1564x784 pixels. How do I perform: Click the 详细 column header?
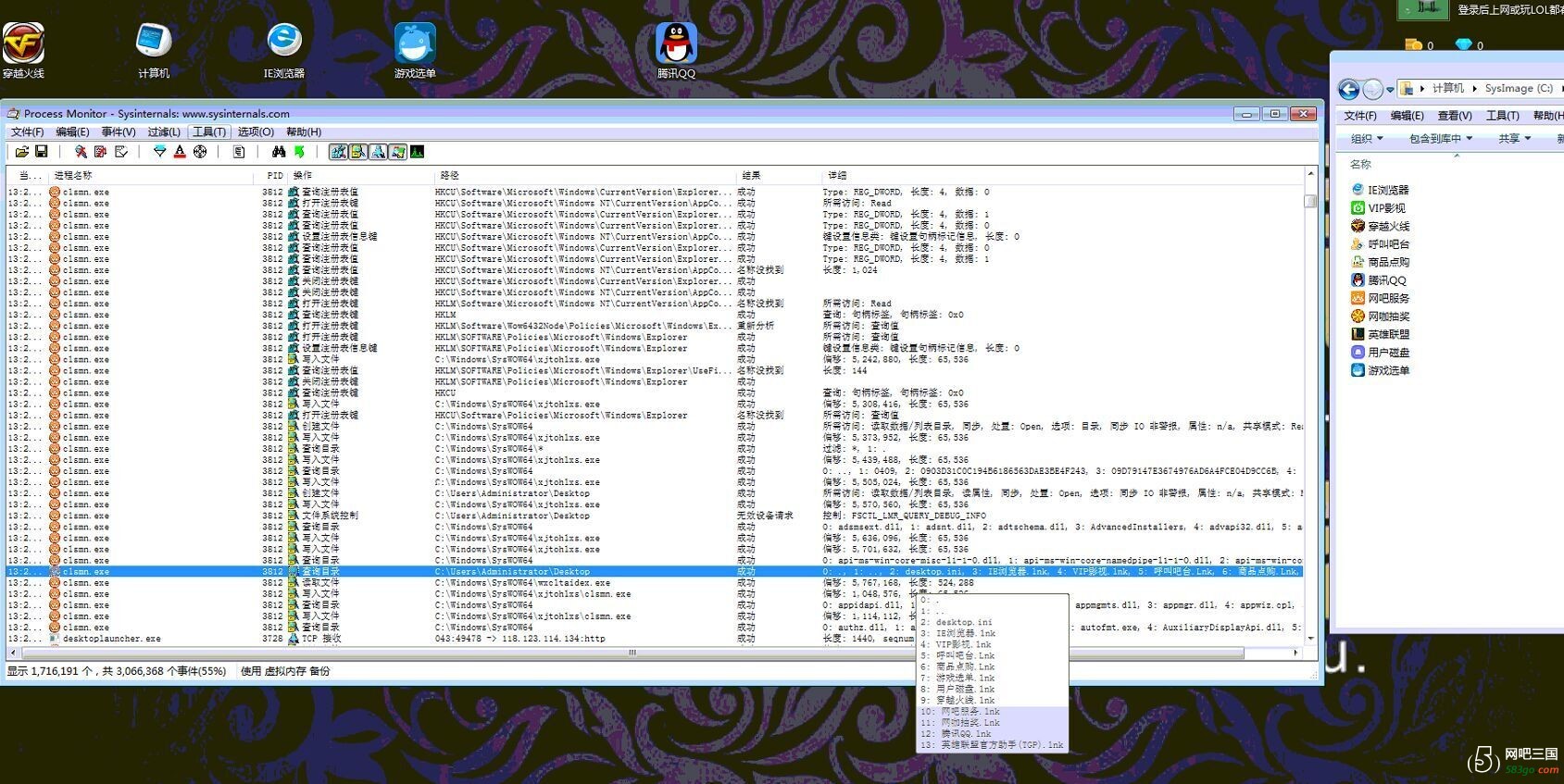pos(1062,175)
